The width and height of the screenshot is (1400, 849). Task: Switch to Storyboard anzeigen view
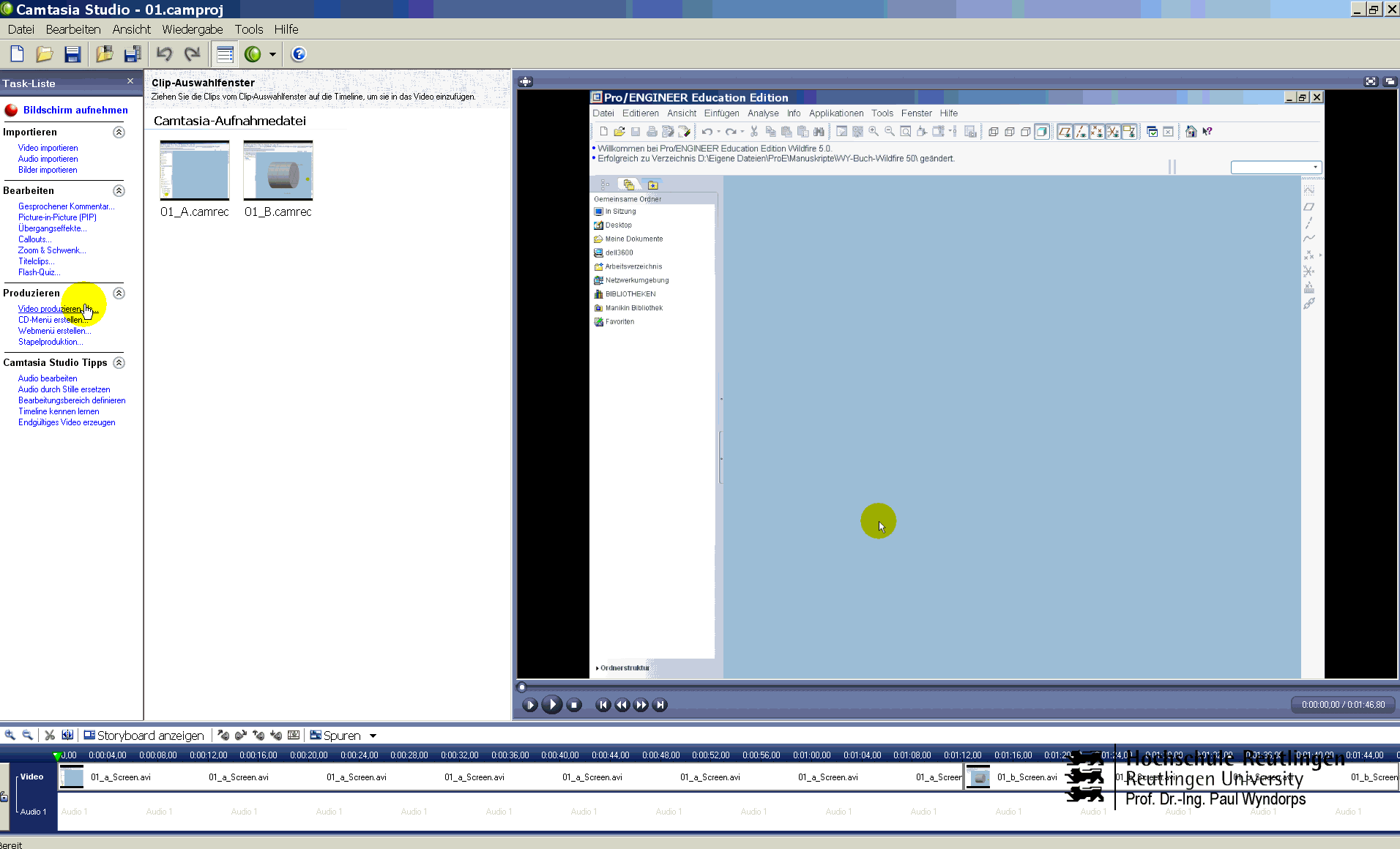pyautogui.click(x=144, y=736)
